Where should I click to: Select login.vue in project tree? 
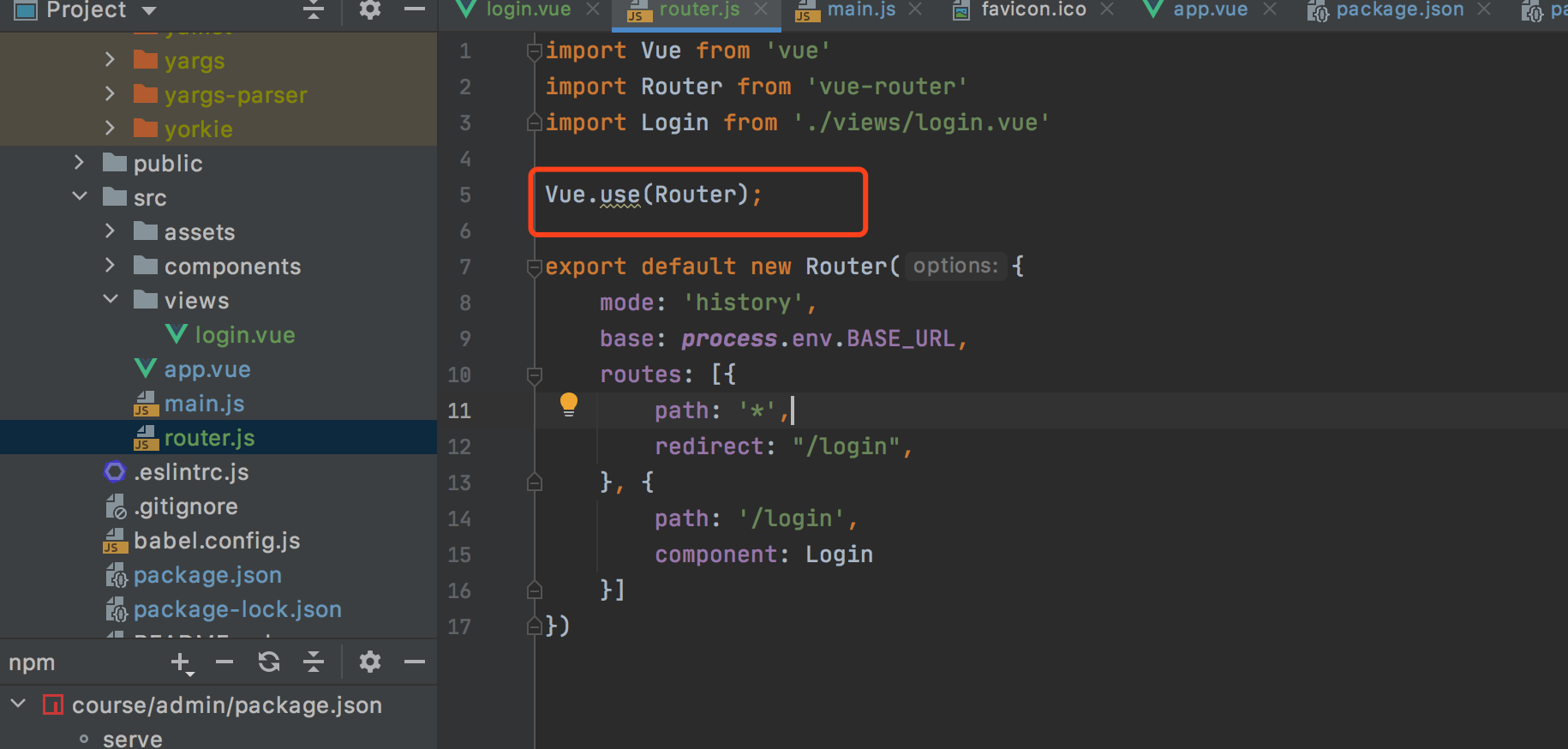coord(245,335)
